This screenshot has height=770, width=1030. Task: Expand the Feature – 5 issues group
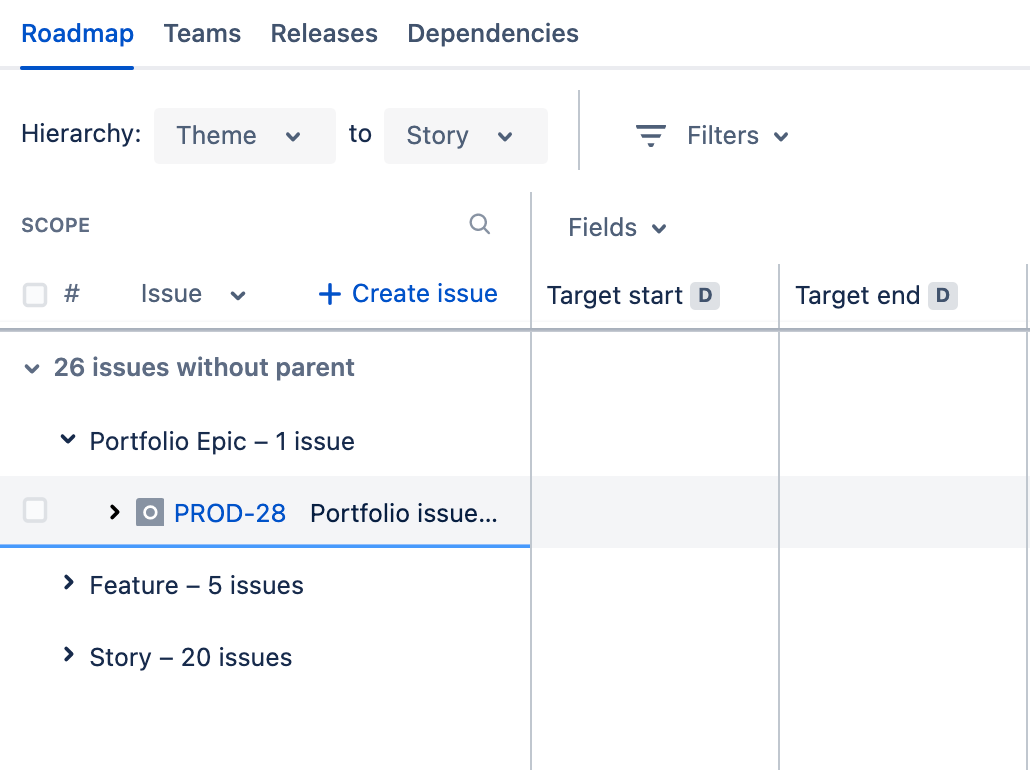coord(68,583)
